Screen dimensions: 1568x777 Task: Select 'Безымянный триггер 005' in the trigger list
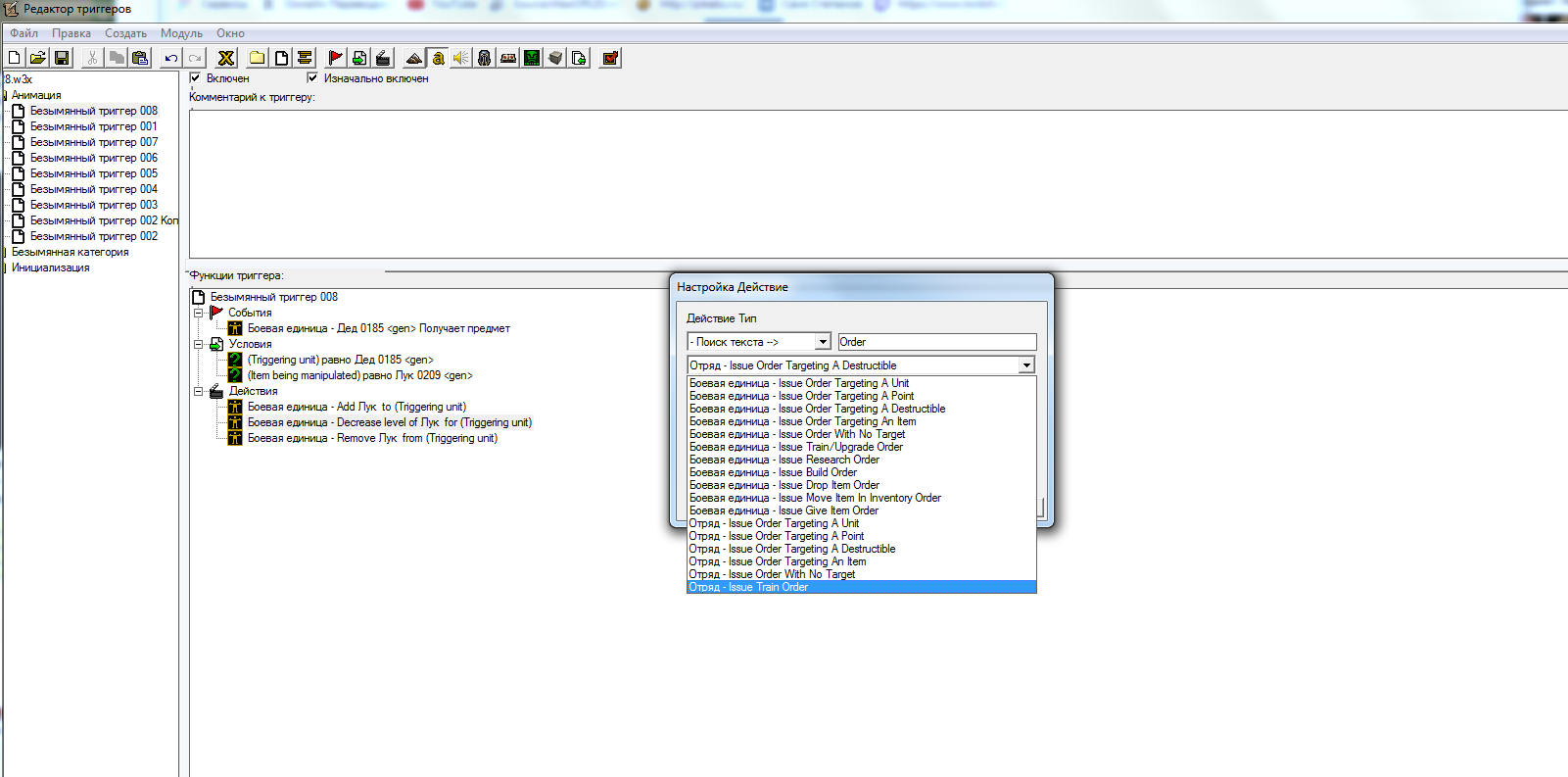tap(94, 173)
